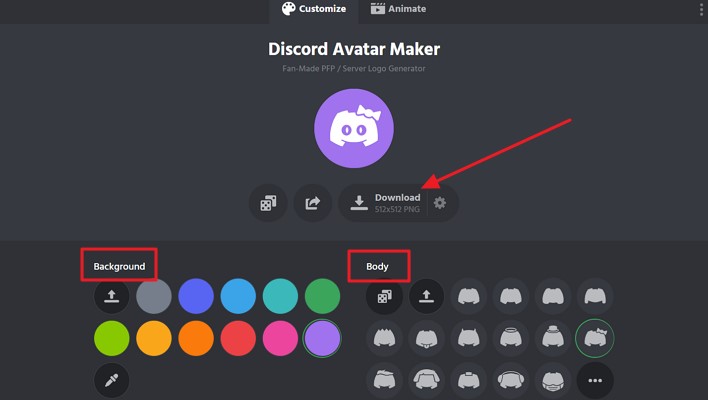Viewport: 708px width, 400px height.
Task: Open the eyedropper custom color picker
Action: (x=112, y=380)
